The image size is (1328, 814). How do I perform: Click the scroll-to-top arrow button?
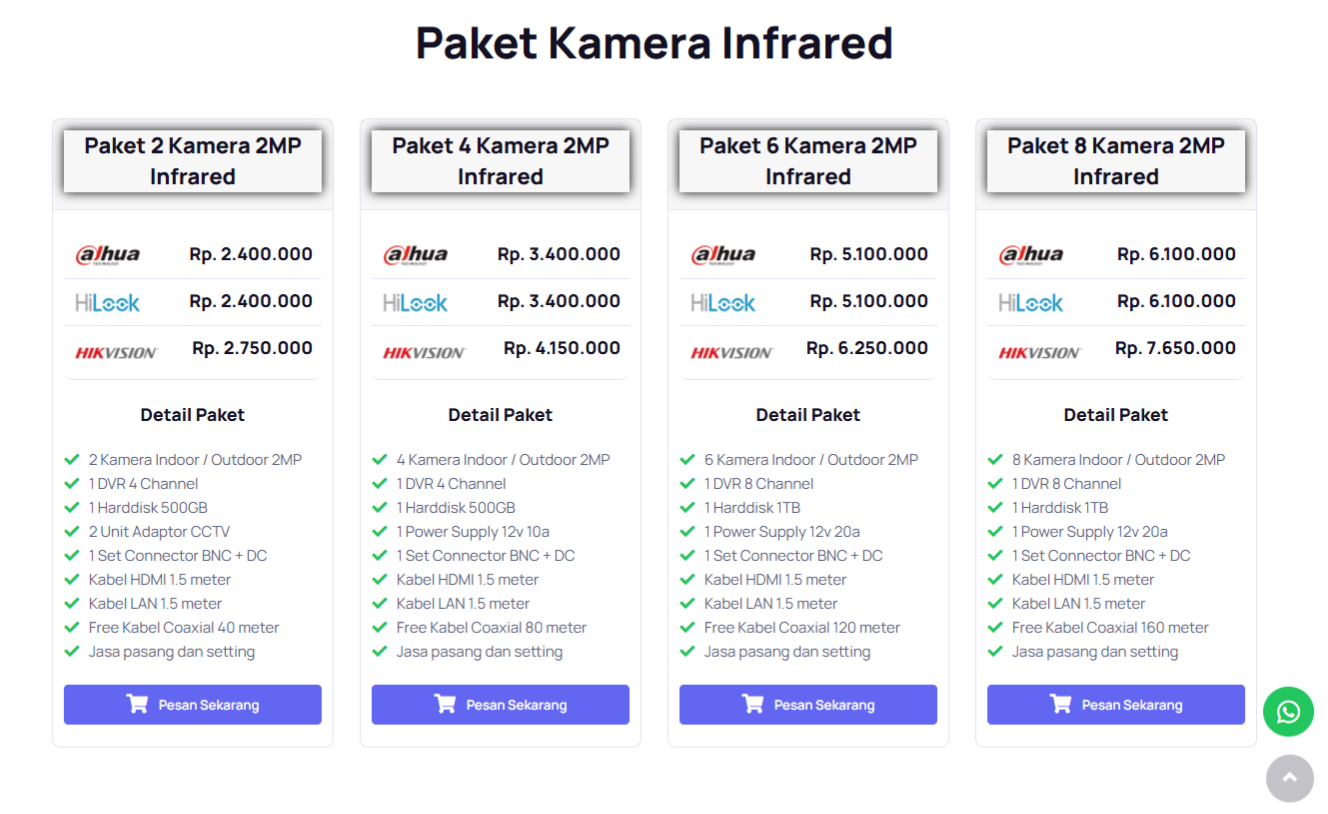tap(1289, 778)
